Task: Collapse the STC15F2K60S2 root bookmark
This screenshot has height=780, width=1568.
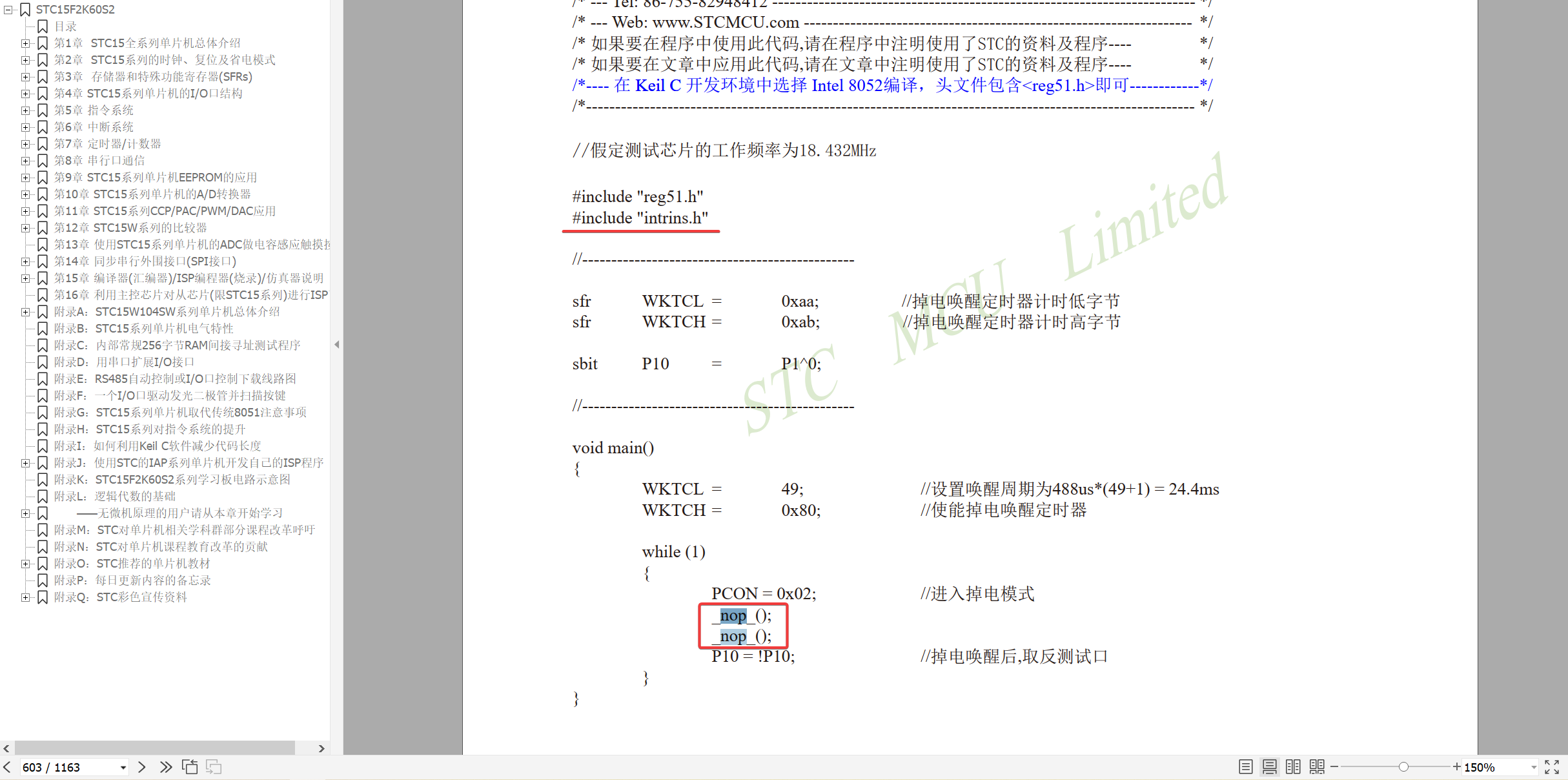Action: (x=8, y=10)
